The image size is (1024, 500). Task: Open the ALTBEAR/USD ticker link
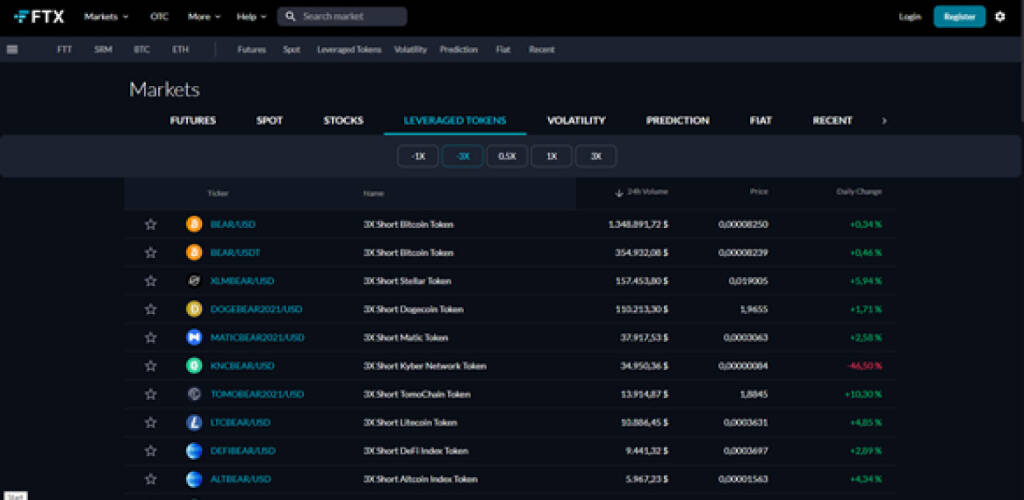point(242,479)
